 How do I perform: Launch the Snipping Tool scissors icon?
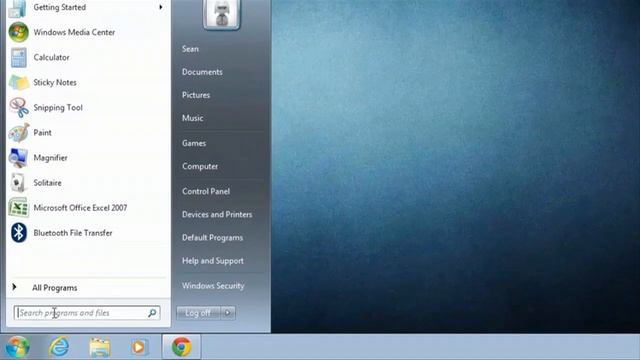coord(18,108)
